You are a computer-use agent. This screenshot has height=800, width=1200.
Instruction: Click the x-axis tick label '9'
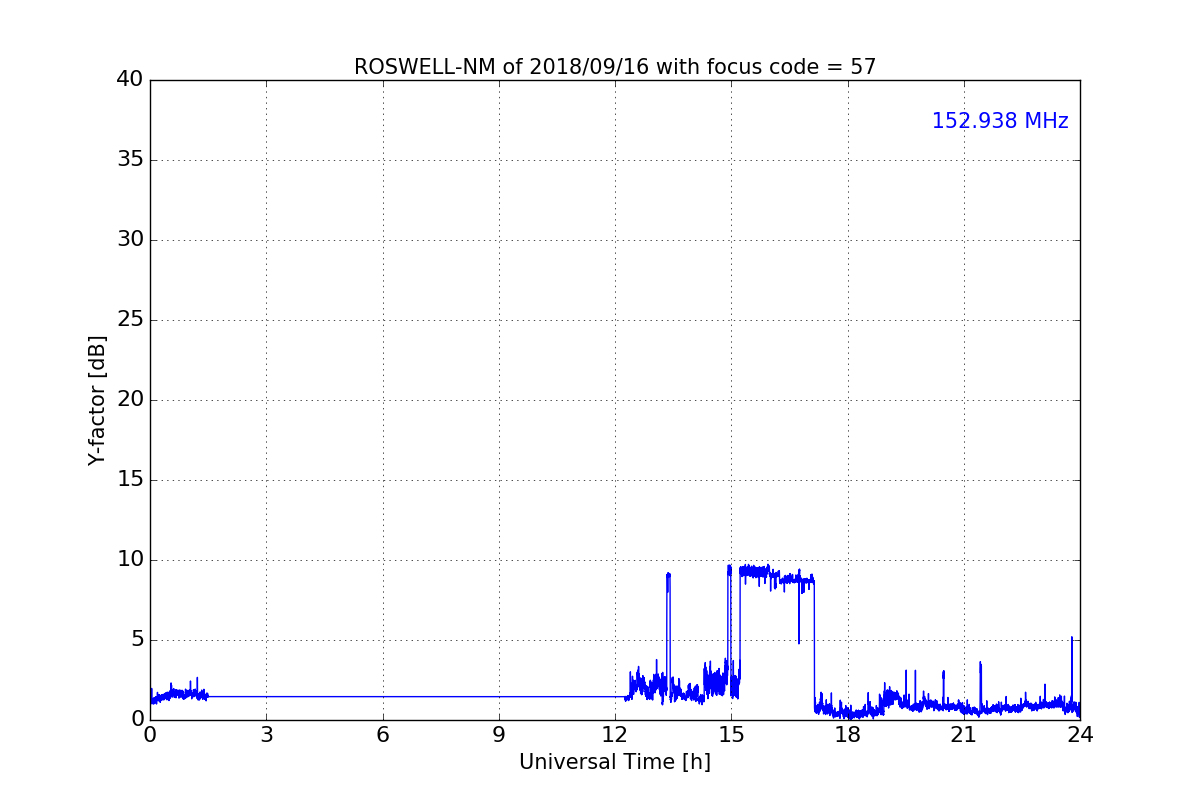tap(499, 735)
